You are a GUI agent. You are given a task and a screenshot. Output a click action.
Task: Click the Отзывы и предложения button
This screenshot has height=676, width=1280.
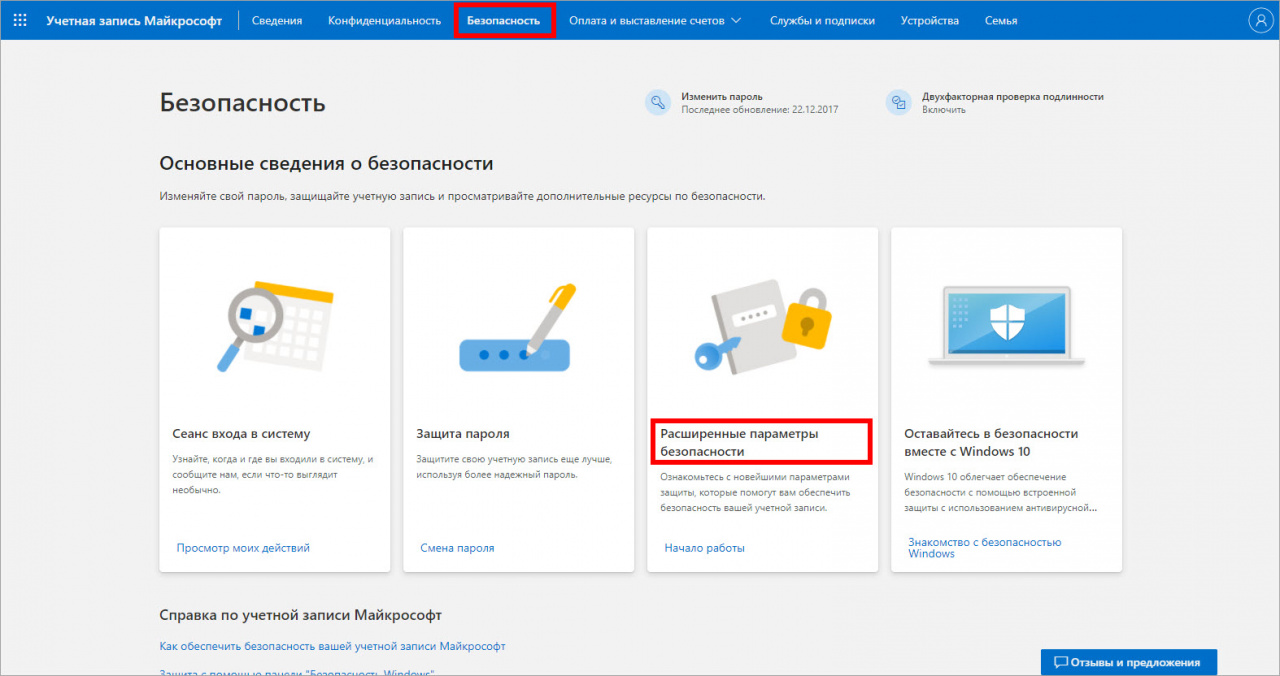(1128, 662)
